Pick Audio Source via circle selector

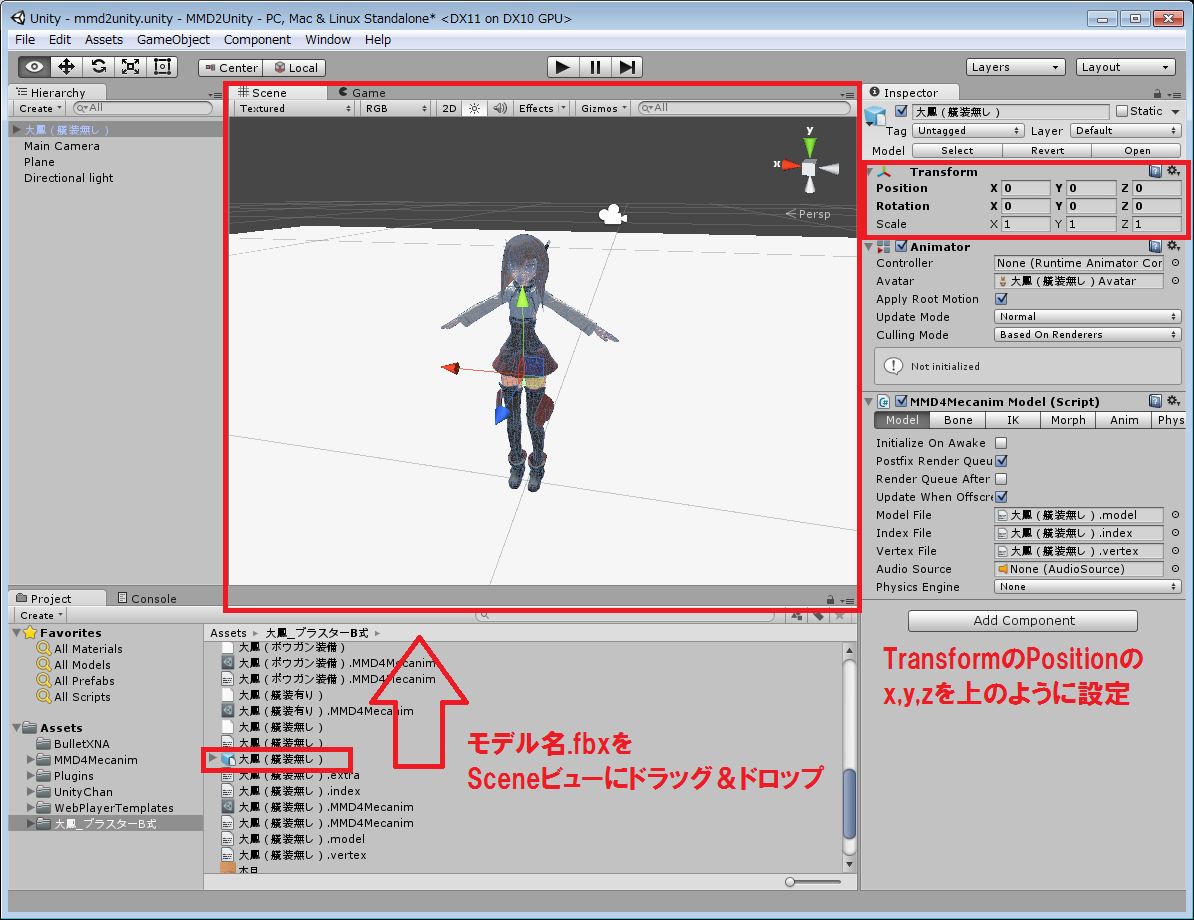(1176, 569)
